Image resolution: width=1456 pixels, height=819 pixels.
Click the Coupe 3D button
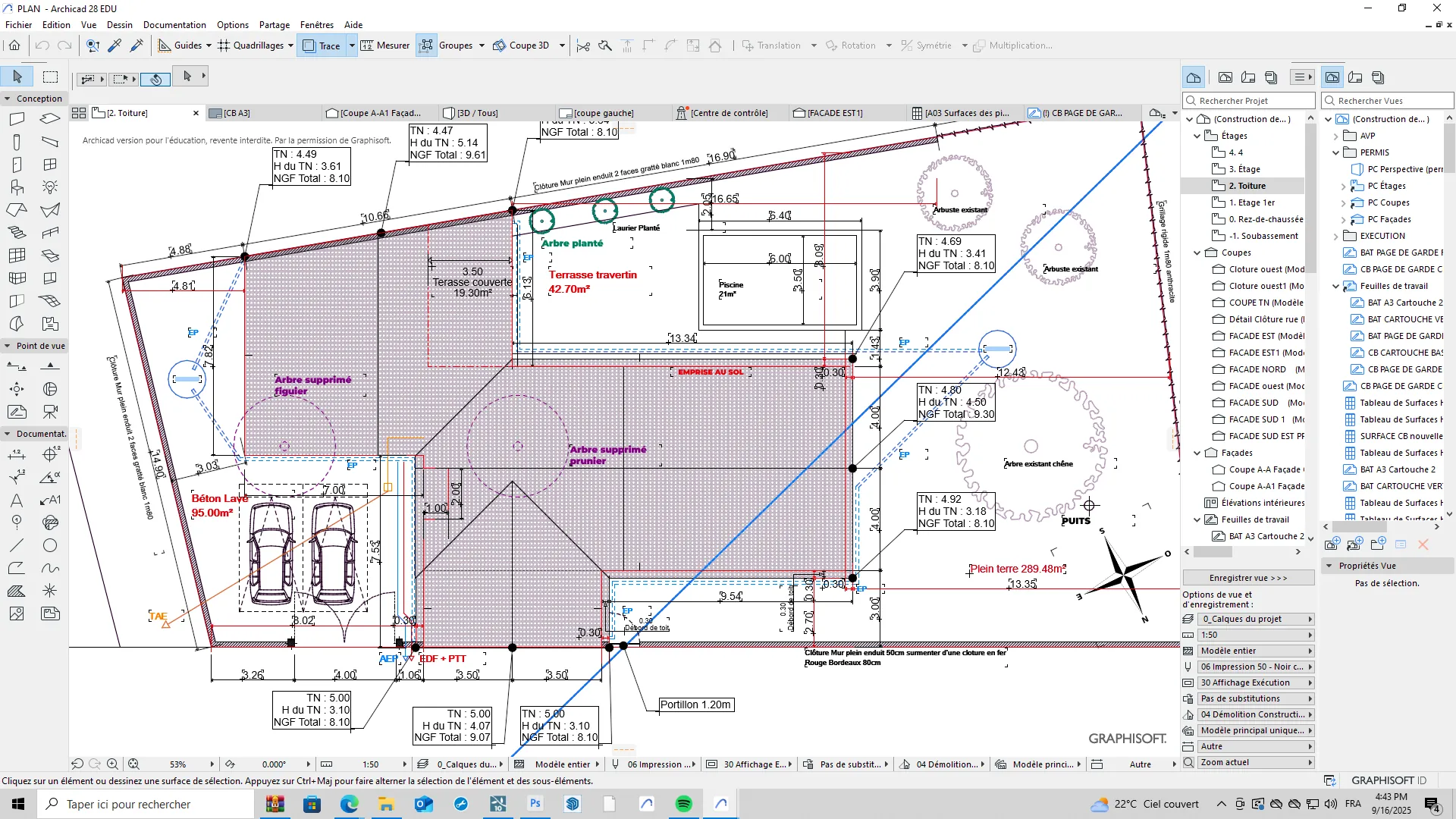pyautogui.click(x=521, y=45)
